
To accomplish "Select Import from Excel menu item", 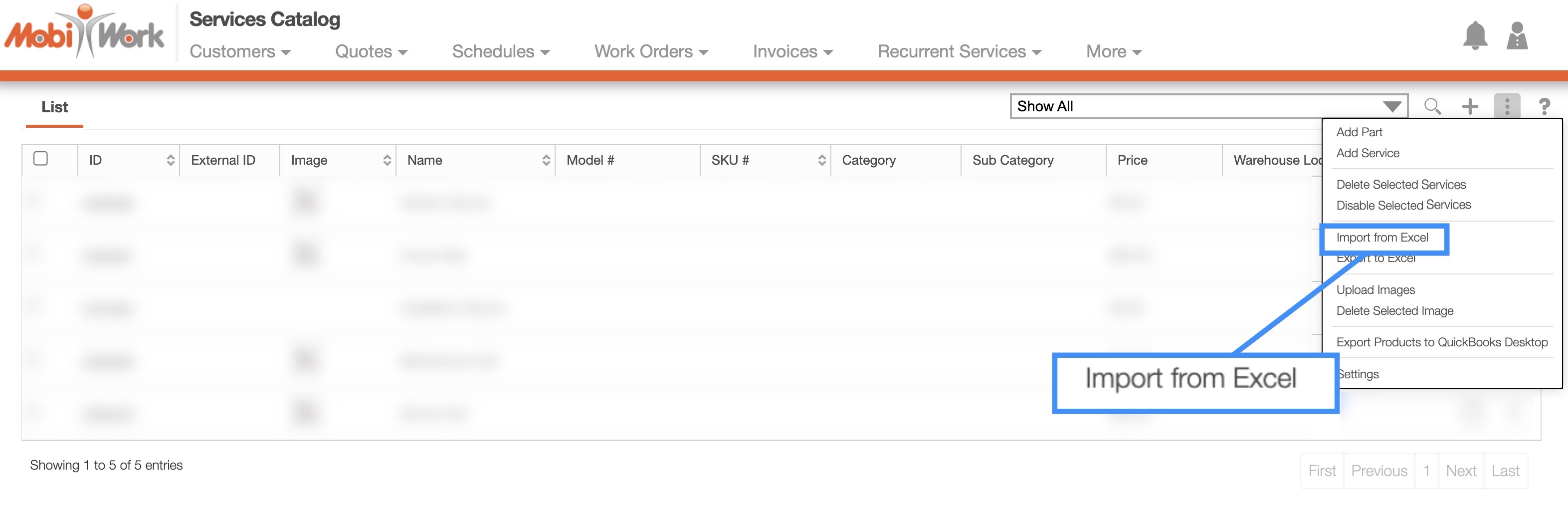I will click(x=1382, y=238).
